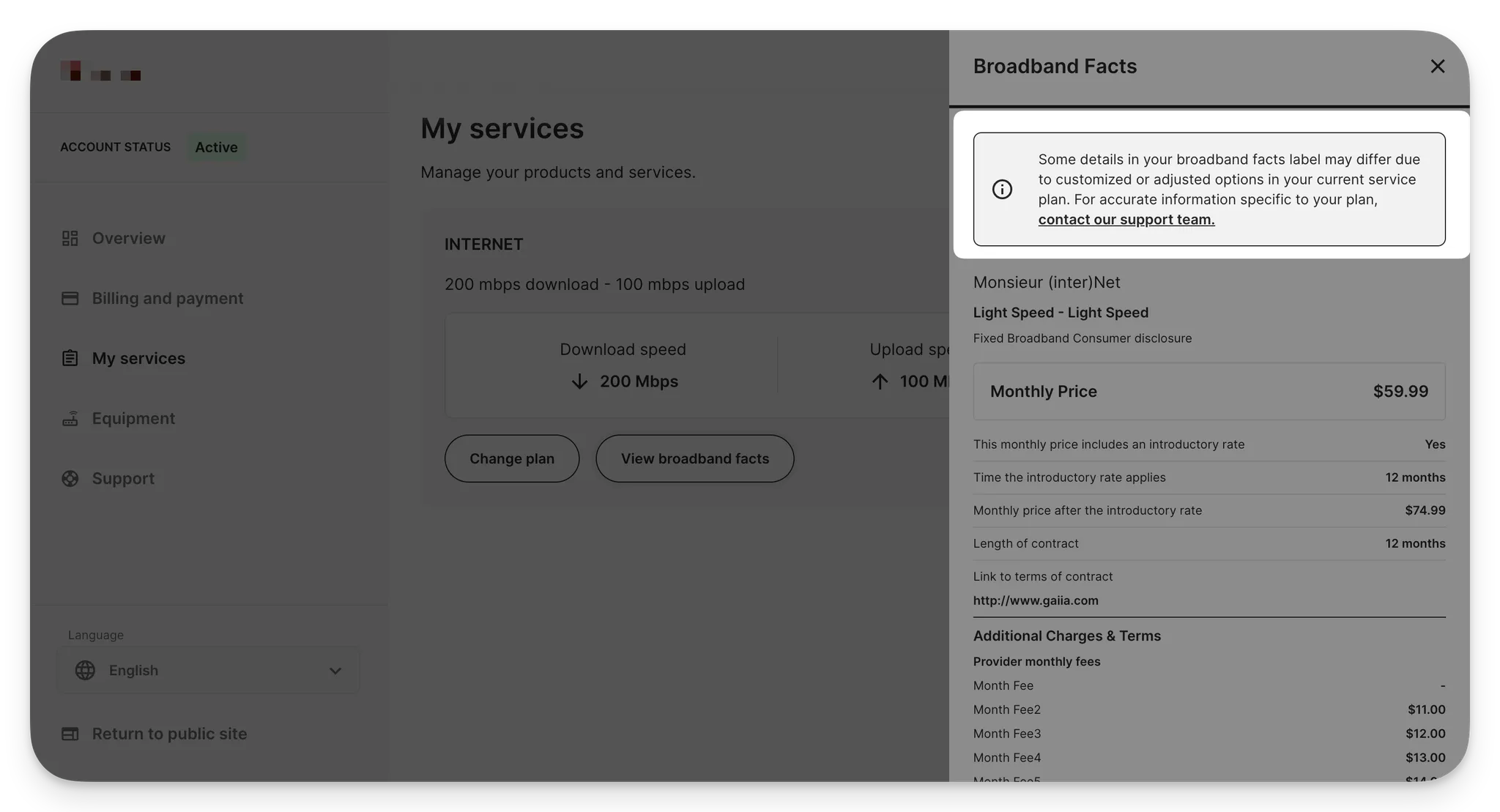Click View broadband facts button
This screenshot has height=812, width=1500.
coord(694,459)
